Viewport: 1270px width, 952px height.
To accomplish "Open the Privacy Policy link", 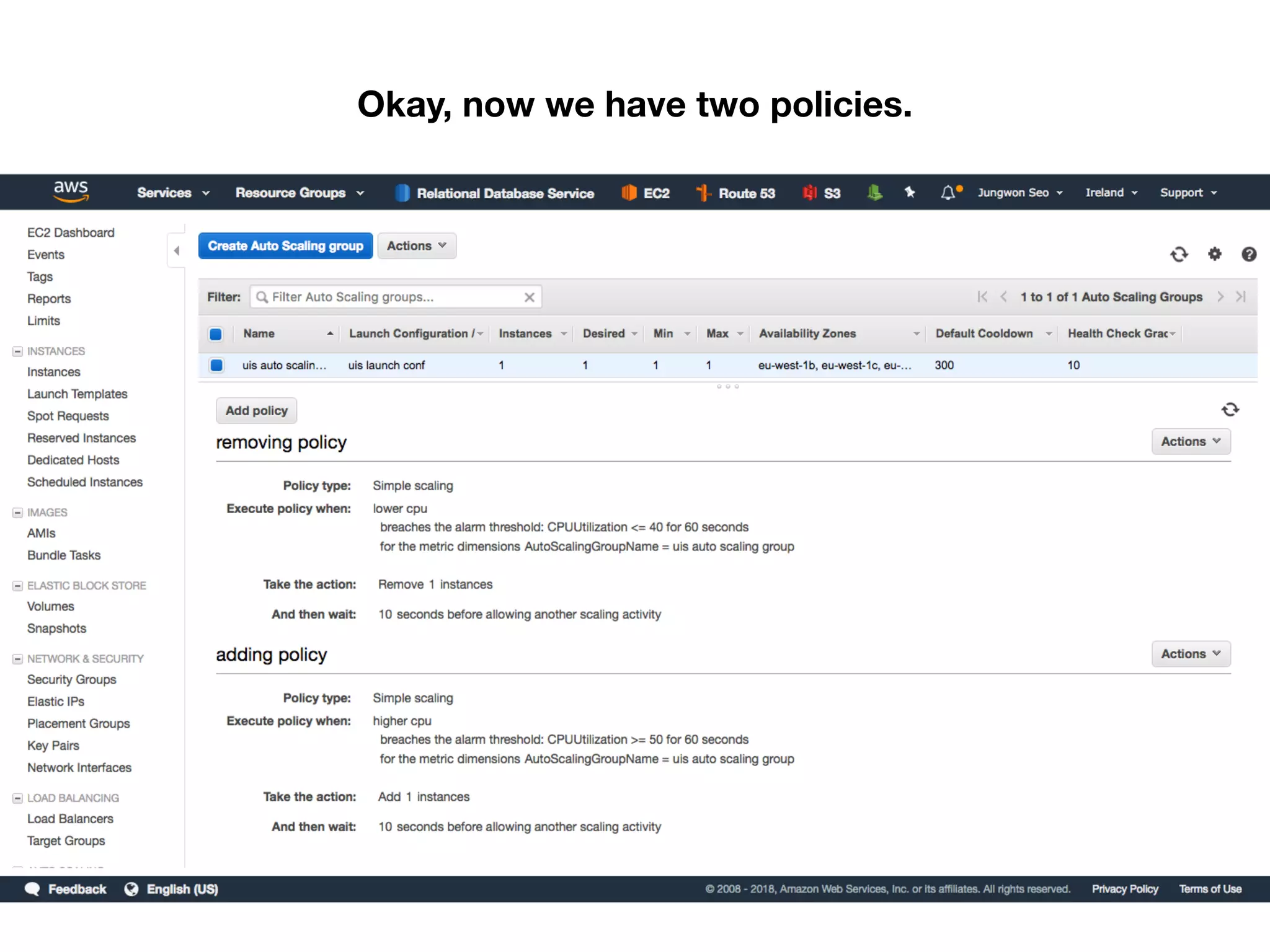I will (x=1125, y=889).
